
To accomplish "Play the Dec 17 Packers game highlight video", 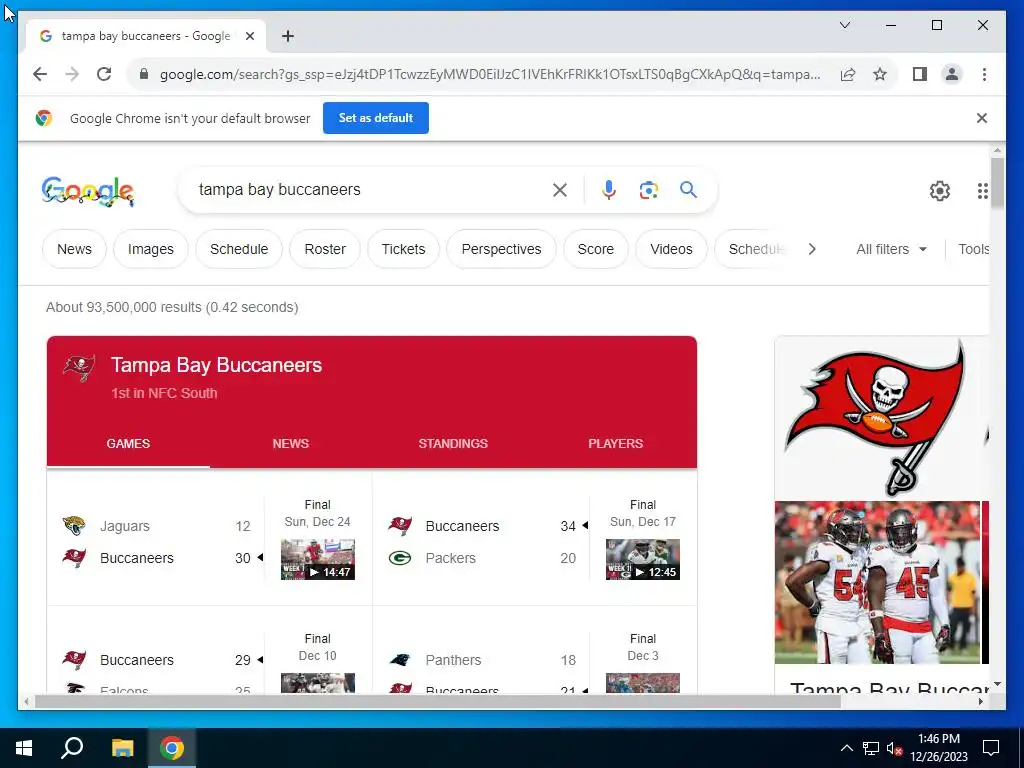I will [643, 559].
